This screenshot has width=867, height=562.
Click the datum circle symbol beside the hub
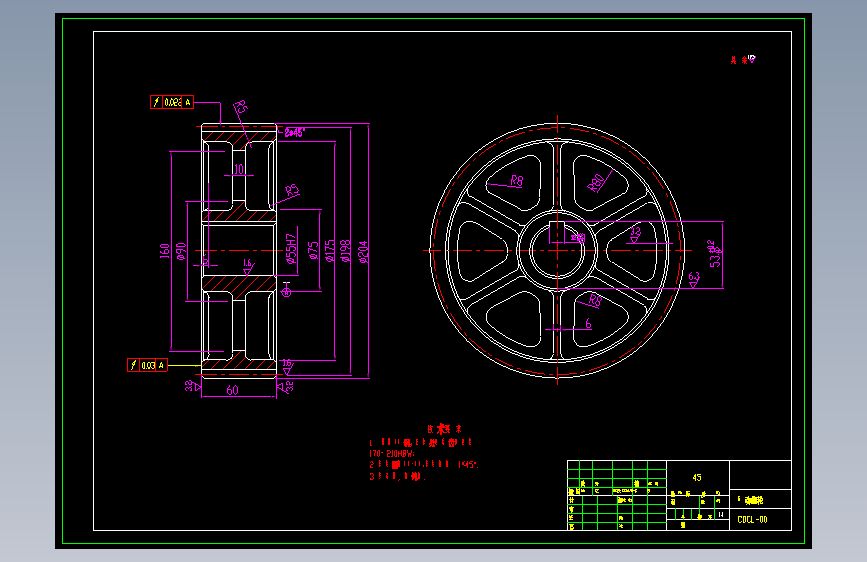[x=286, y=290]
